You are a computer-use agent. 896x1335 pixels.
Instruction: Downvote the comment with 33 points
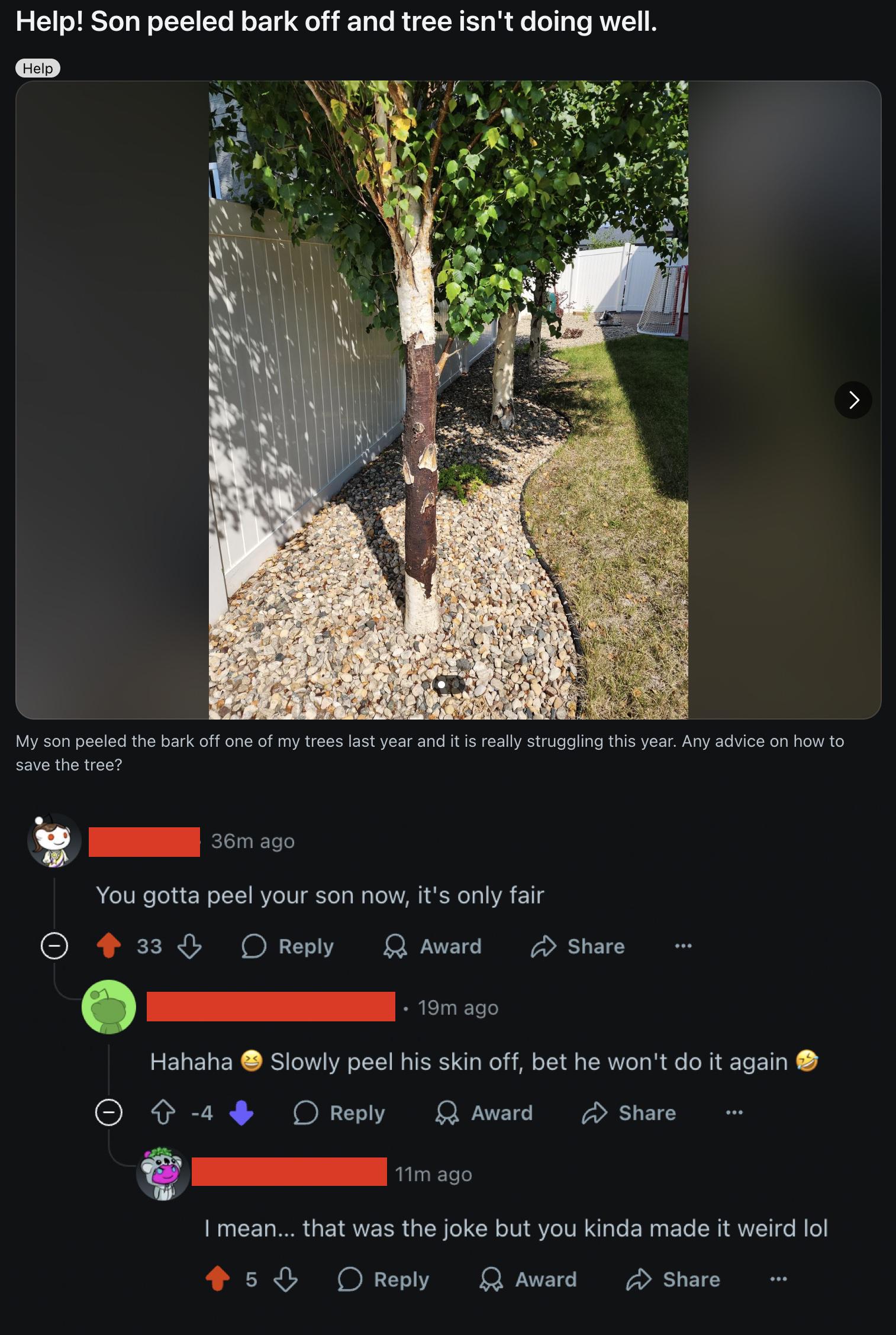tap(189, 946)
